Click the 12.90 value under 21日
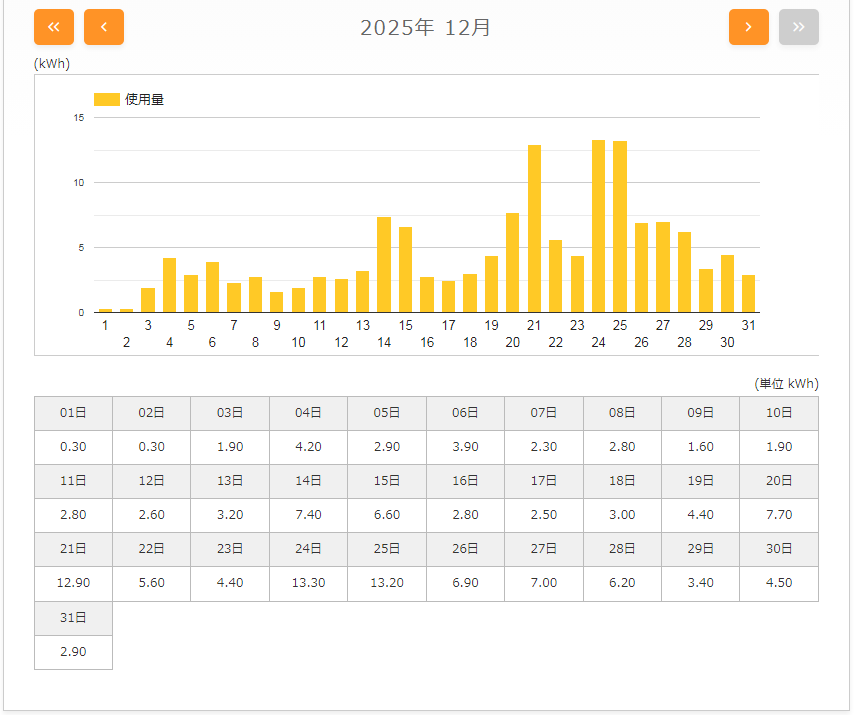Image resolution: width=856 pixels, height=715 pixels. tap(73, 583)
